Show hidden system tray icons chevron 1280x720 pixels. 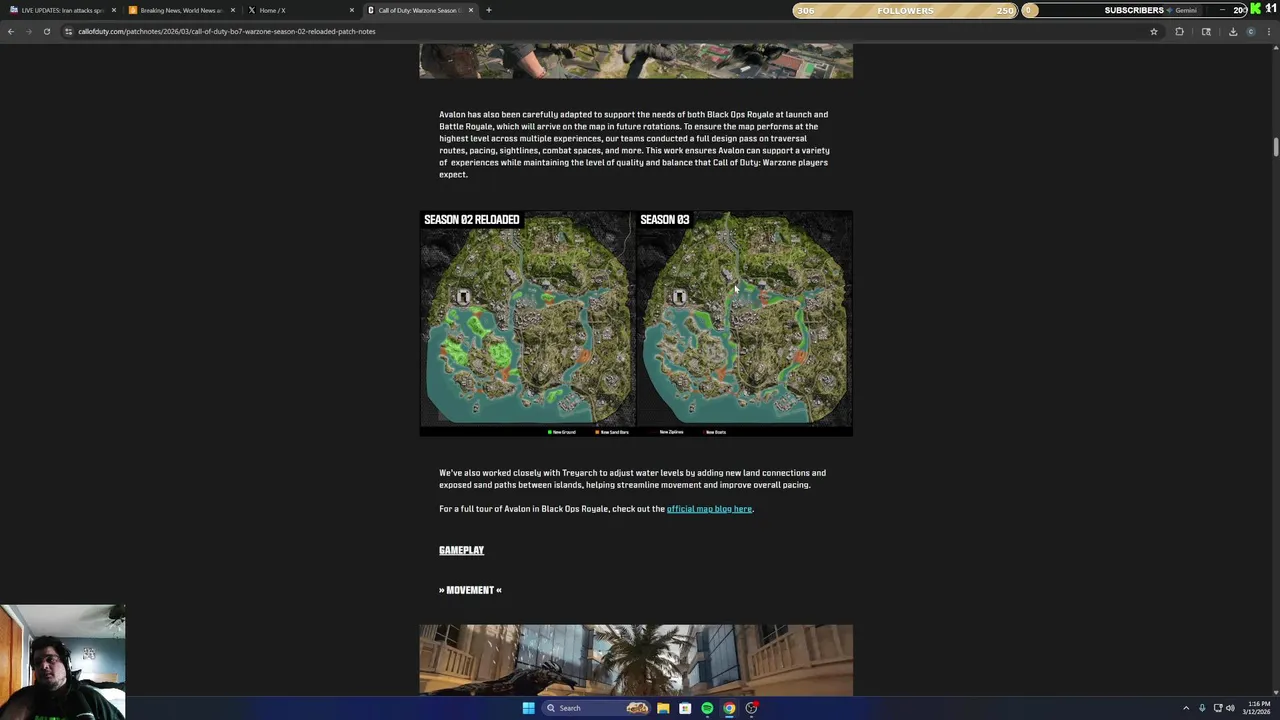coord(1186,708)
